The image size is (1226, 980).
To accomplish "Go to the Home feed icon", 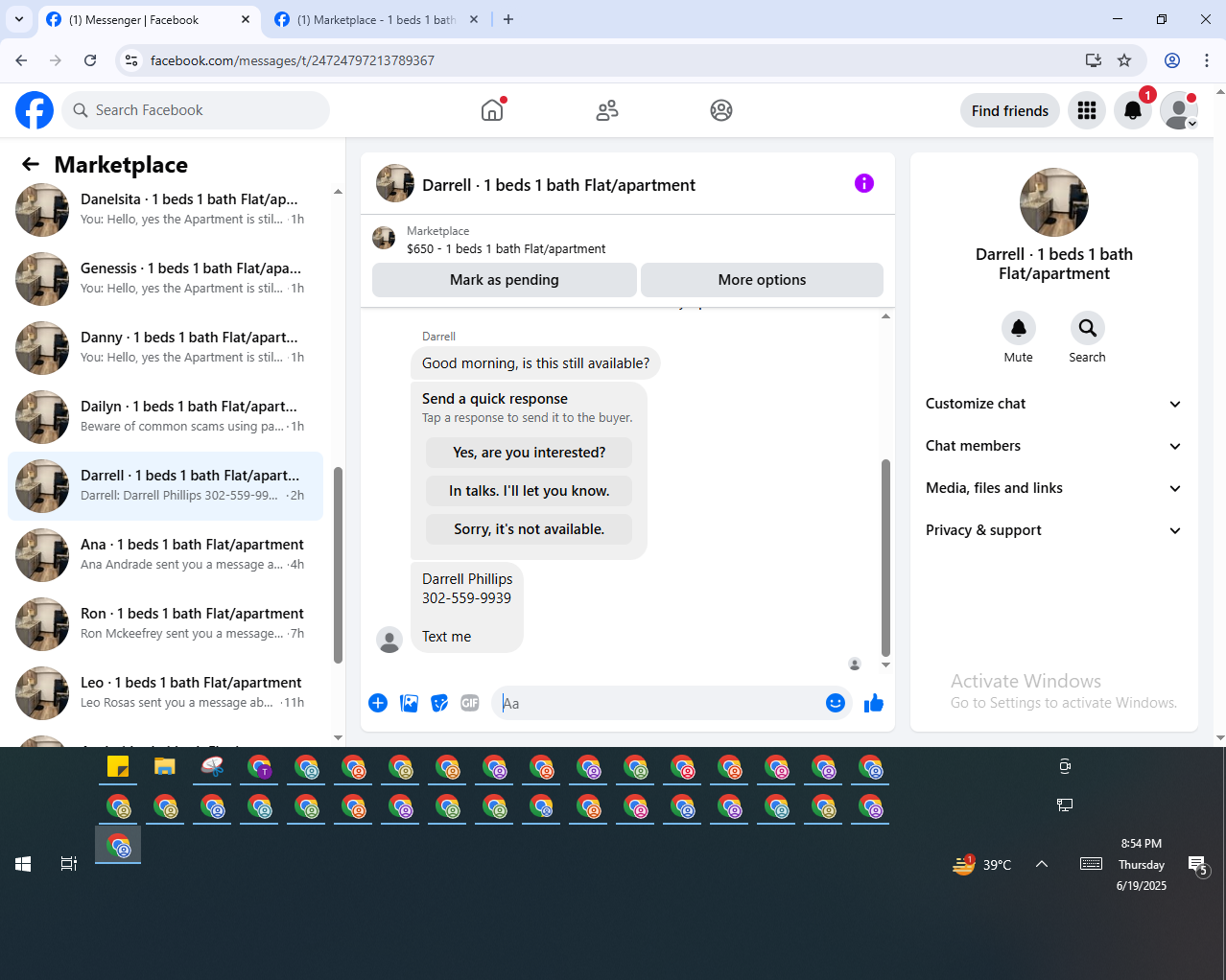I will (x=492, y=110).
